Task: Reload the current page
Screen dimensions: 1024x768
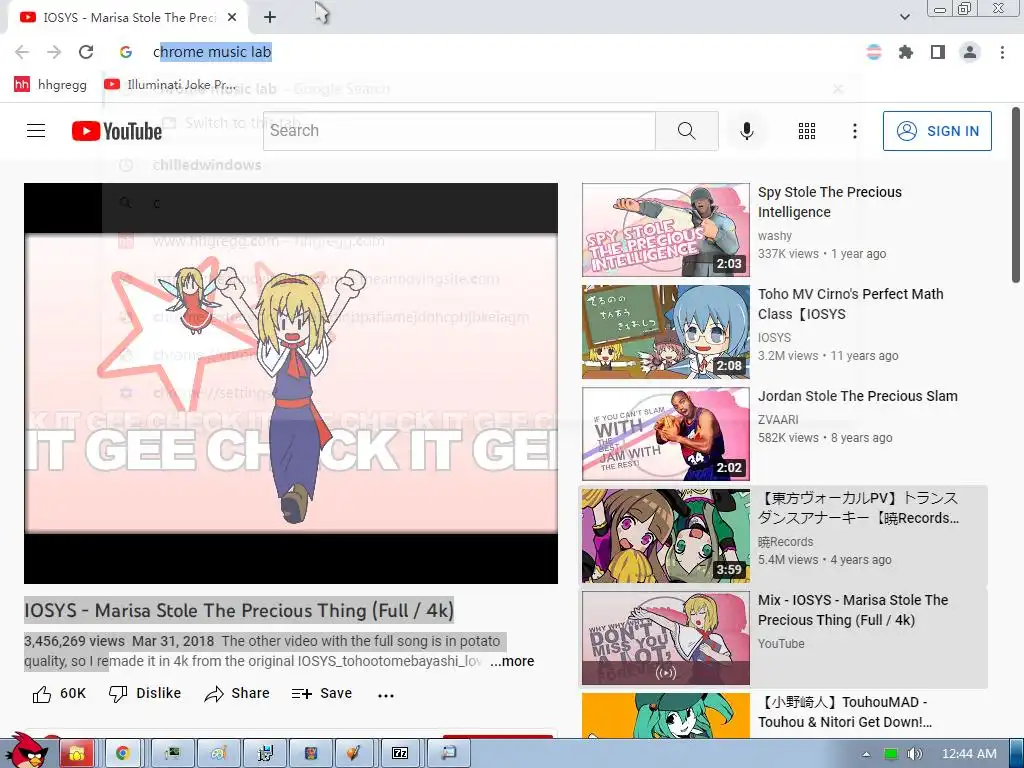Action: point(86,52)
